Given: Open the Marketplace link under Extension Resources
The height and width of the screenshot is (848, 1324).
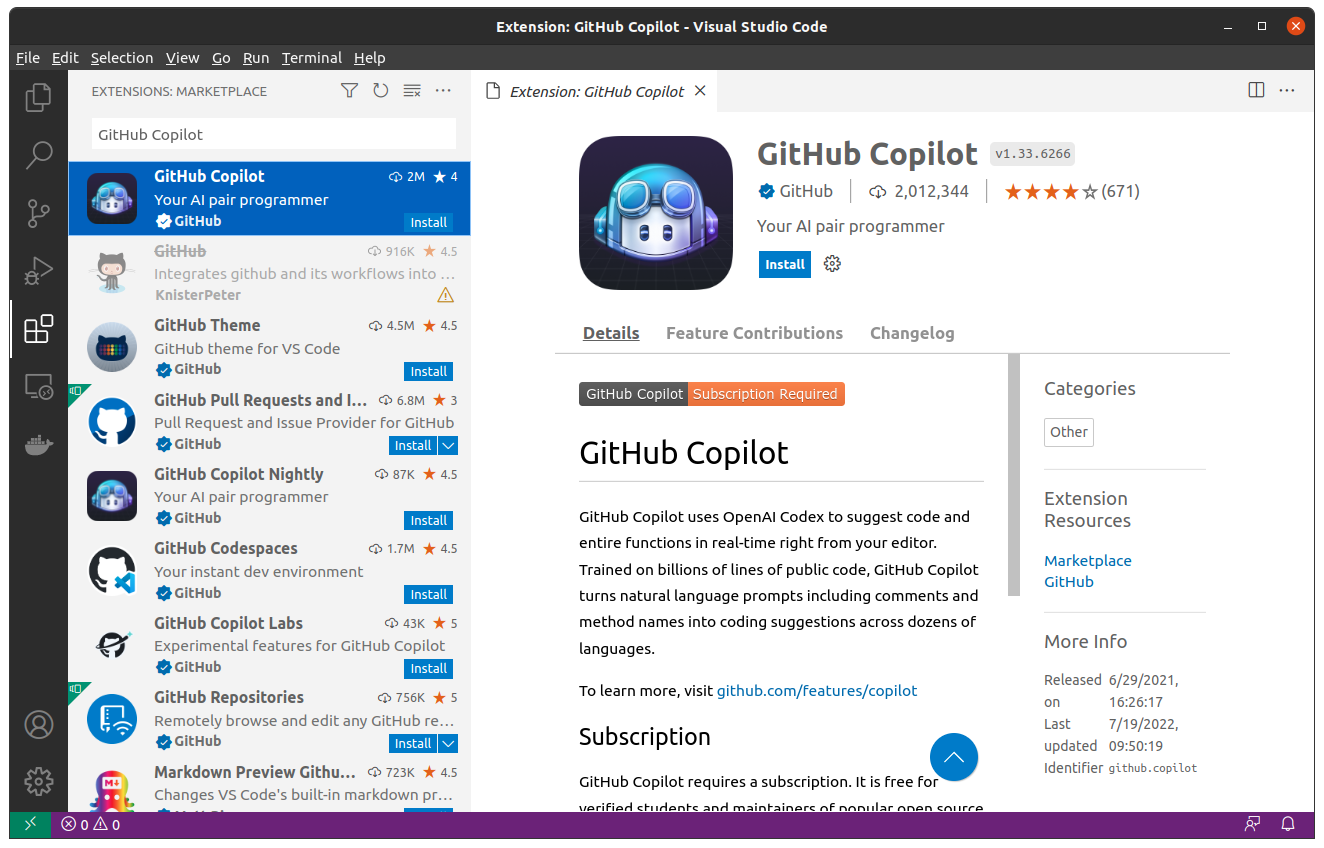Looking at the screenshot, I should point(1088,560).
